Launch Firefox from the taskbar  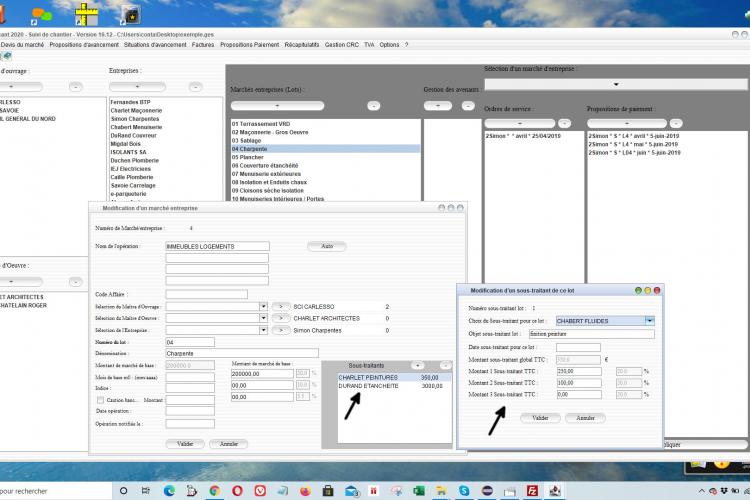point(305,491)
